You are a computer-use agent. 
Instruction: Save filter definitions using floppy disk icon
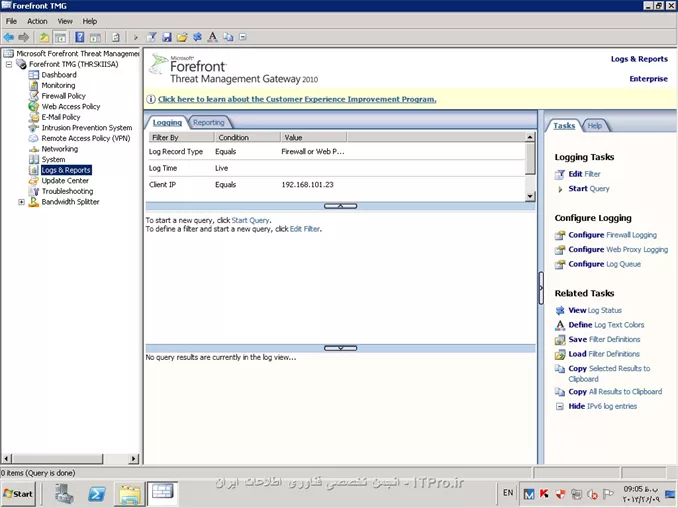(x=167, y=37)
